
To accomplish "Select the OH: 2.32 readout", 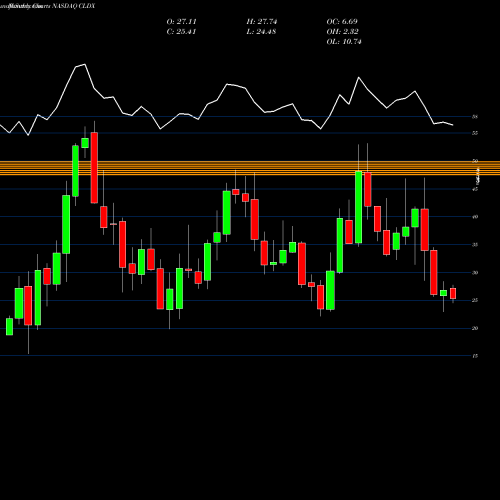I will (x=342, y=32).
